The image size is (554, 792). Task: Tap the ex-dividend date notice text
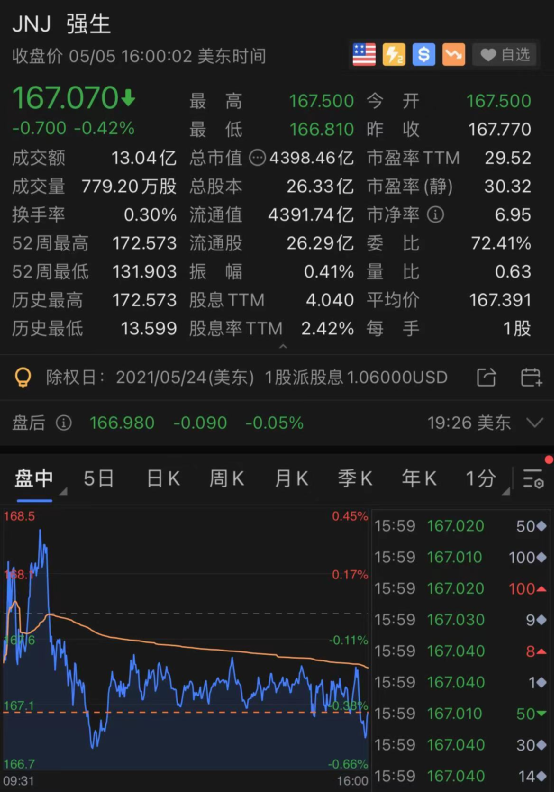point(246,377)
